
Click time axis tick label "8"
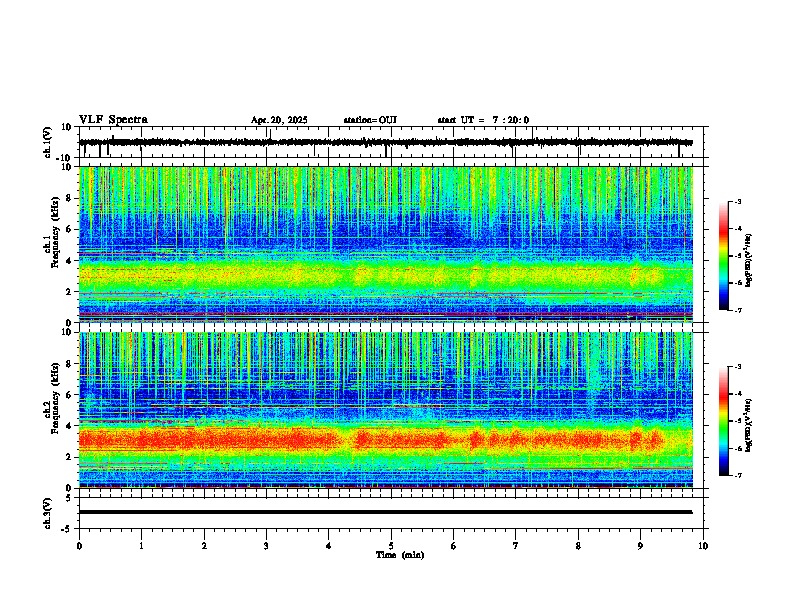pyautogui.click(x=578, y=546)
